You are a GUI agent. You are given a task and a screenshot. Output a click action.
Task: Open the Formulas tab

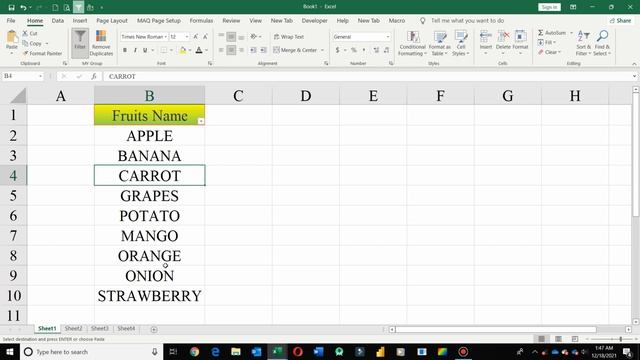(201, 20)
